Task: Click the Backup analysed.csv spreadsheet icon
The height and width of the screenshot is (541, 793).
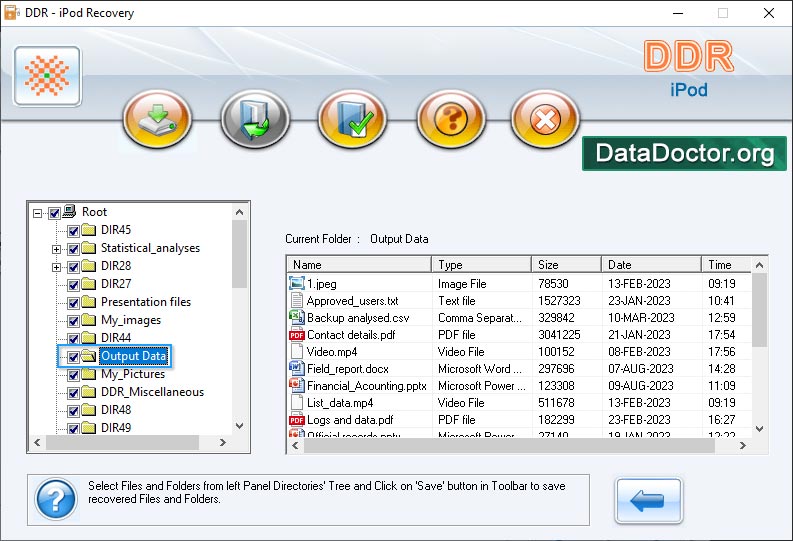Action: 296,317
